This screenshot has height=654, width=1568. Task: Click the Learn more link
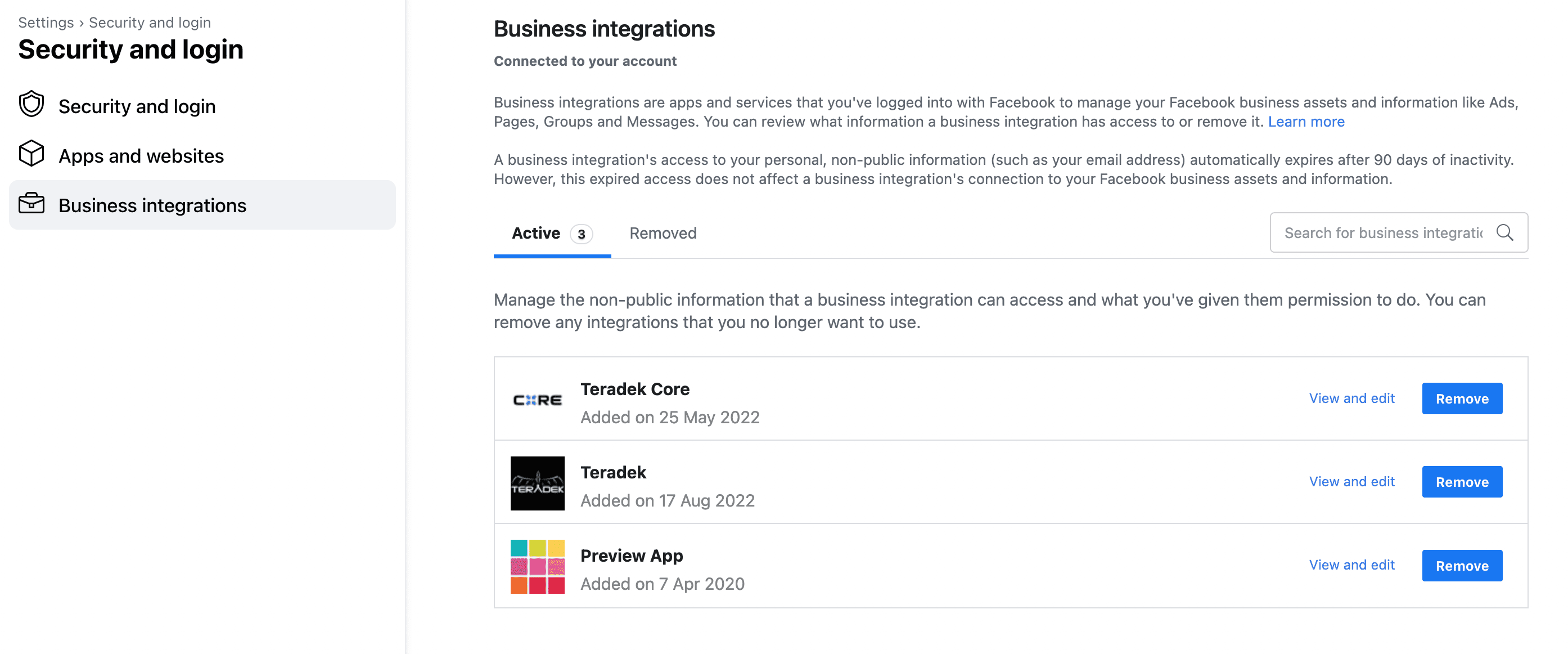pos(1307,121)
